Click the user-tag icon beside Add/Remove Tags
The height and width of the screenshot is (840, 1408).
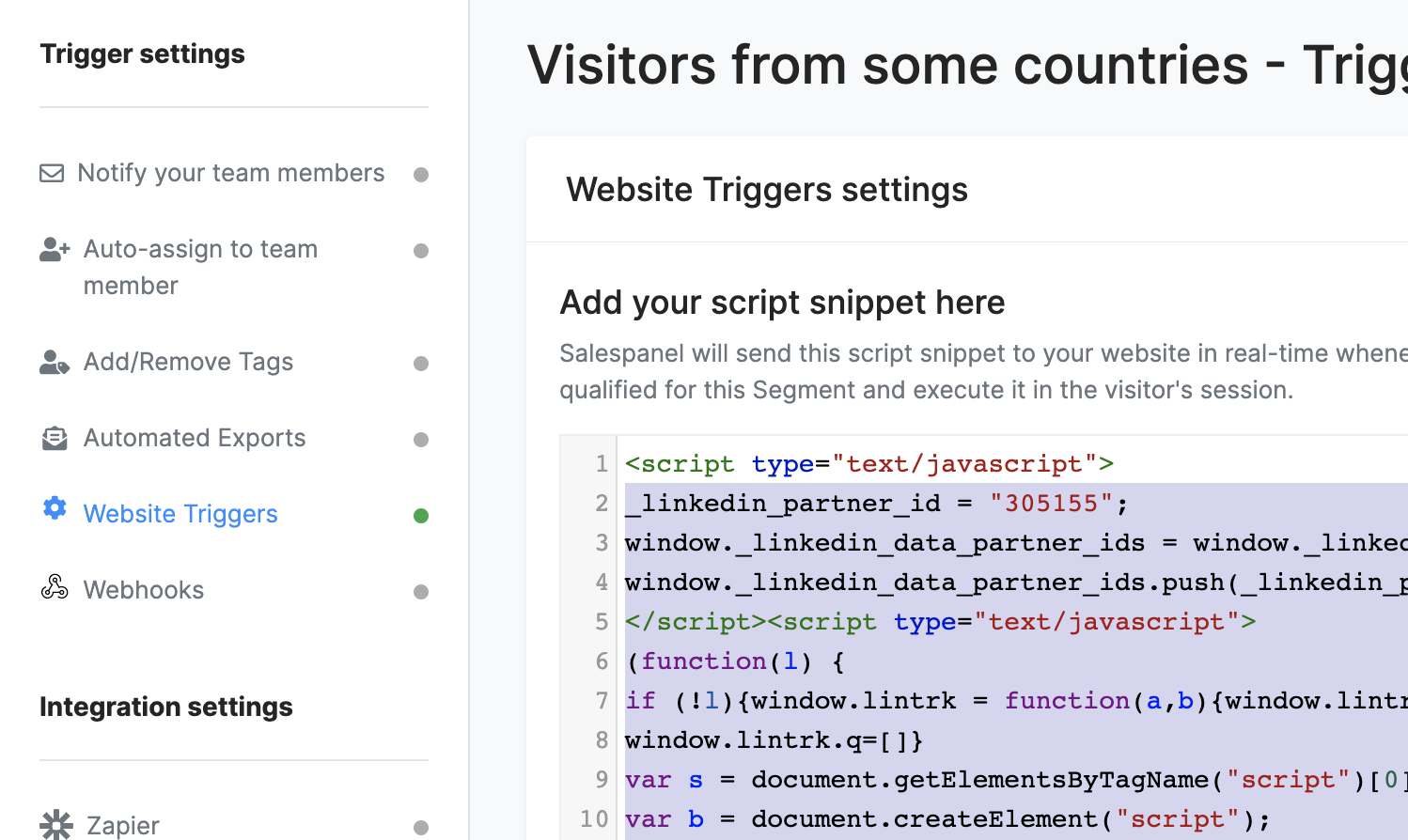pos(55,362)
